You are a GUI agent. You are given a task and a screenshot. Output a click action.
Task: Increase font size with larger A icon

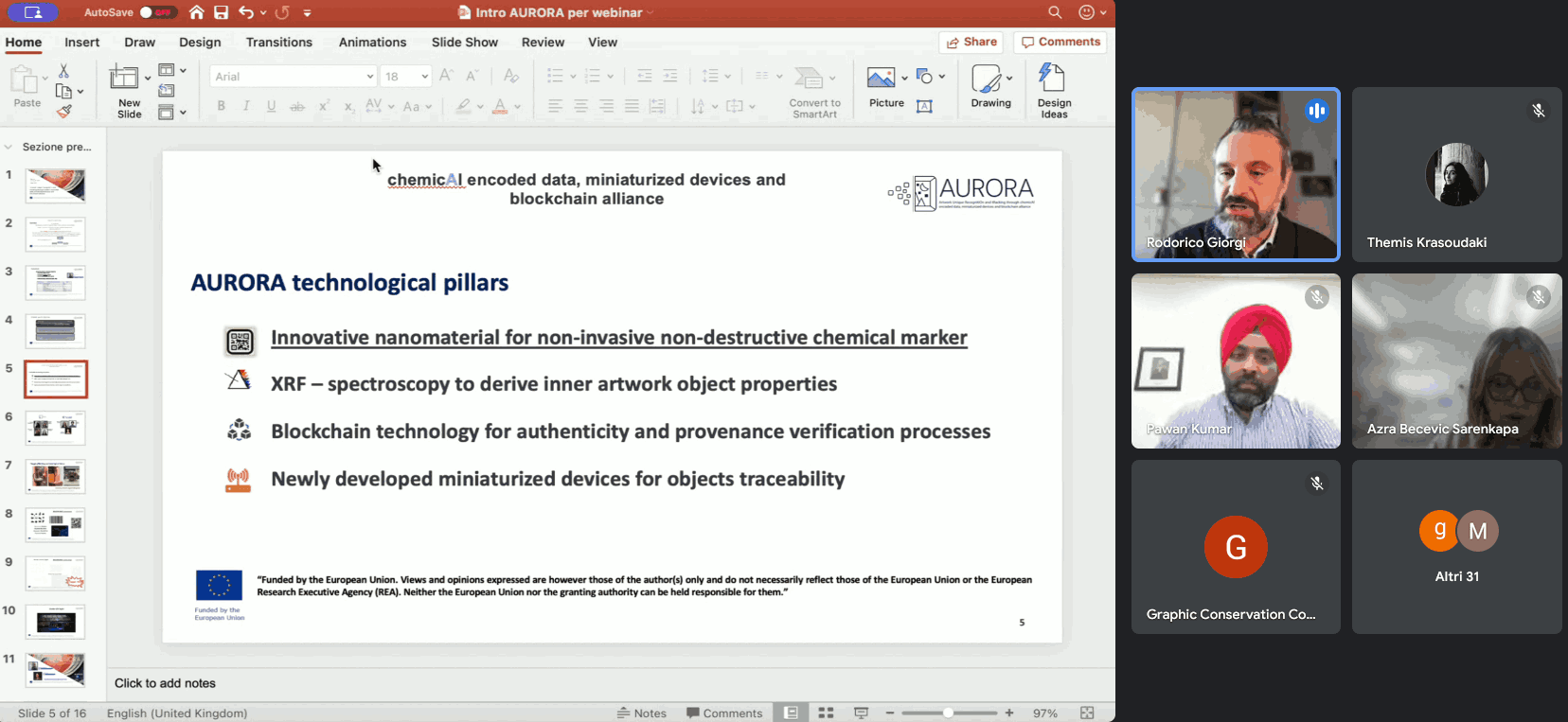coord(446,76)
